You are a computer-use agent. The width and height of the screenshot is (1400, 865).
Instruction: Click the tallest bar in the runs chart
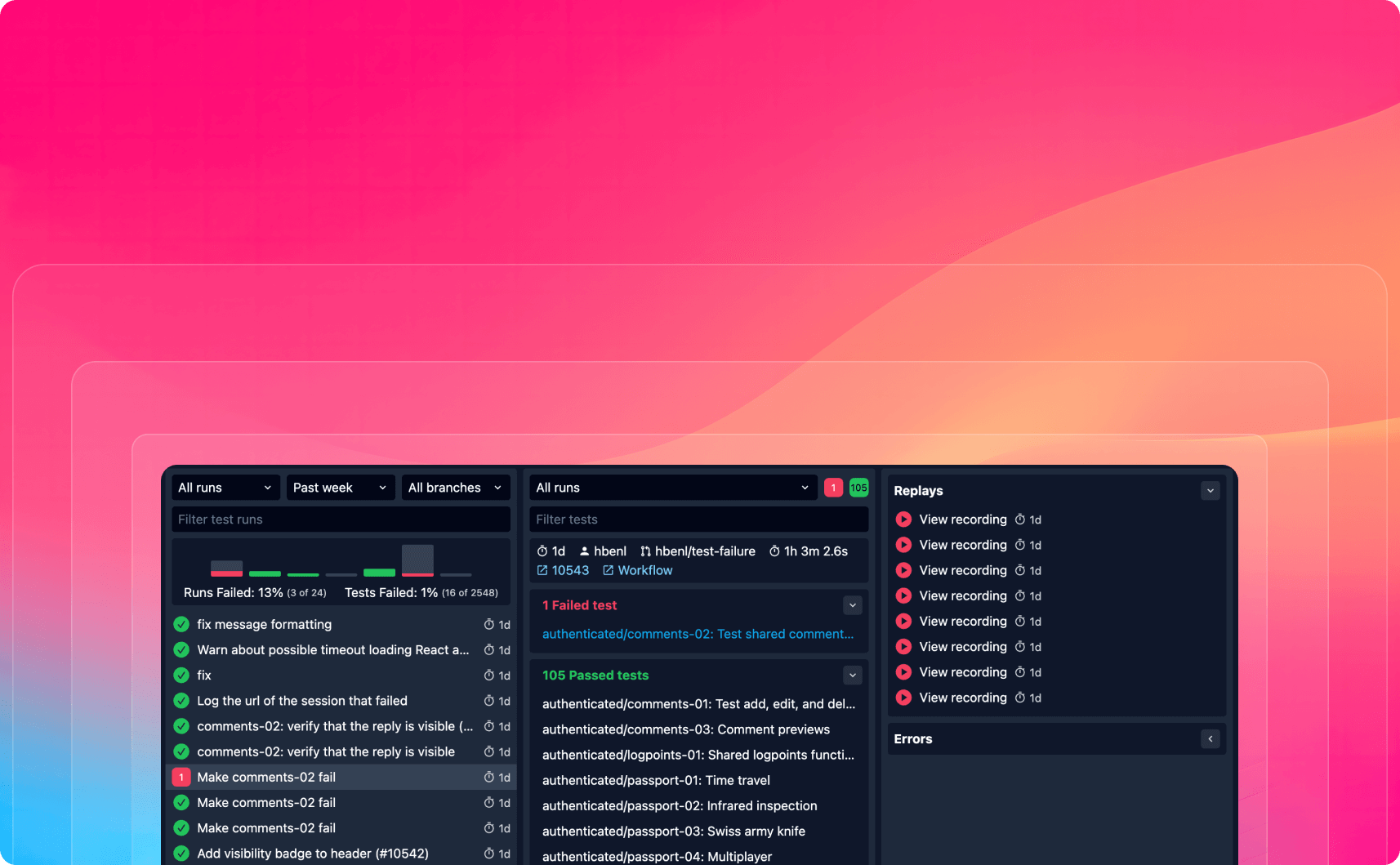(x=417, y=560)
